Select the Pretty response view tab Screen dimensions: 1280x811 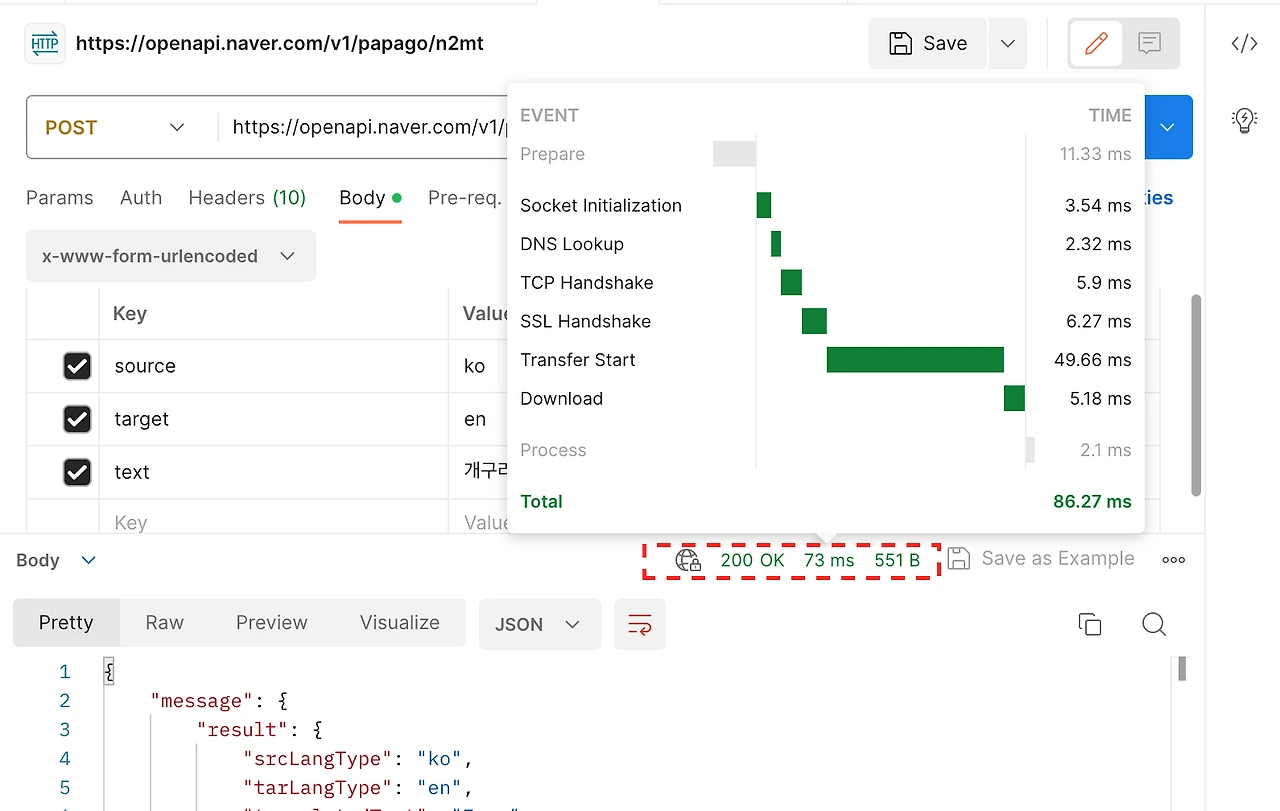pos(66,623)
